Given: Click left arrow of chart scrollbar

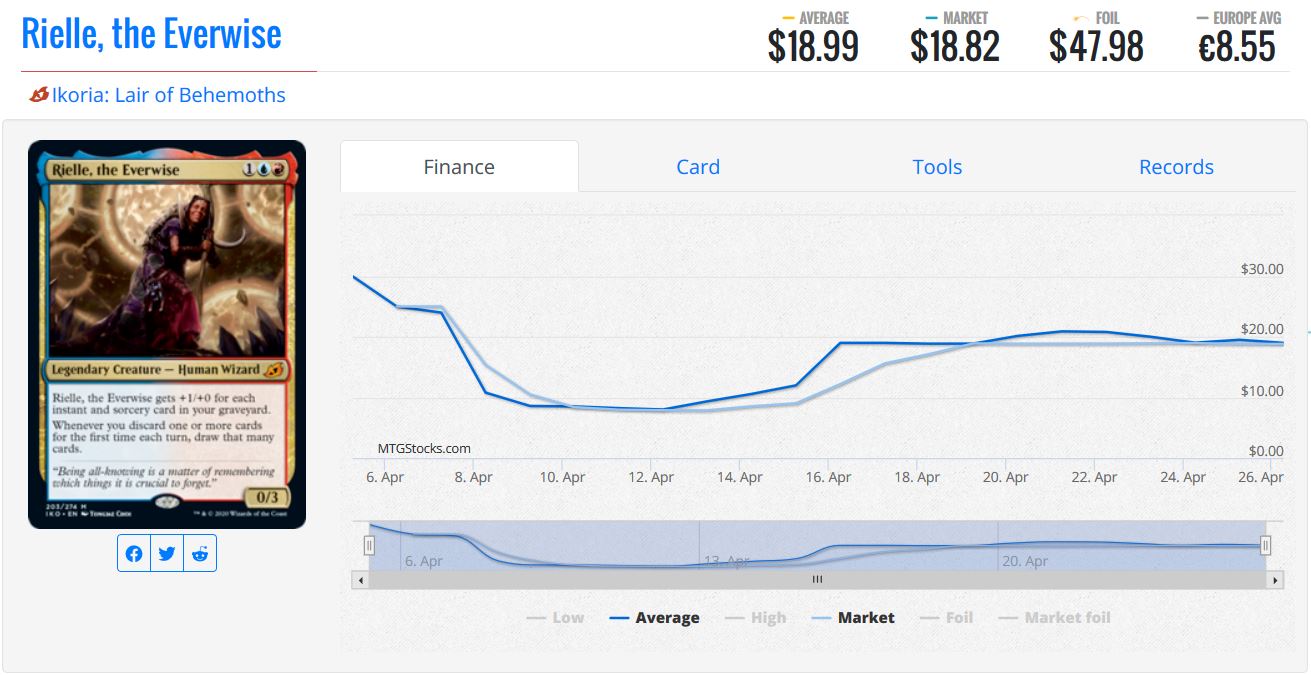Looking at the screenshot, I should click(360, 579).
